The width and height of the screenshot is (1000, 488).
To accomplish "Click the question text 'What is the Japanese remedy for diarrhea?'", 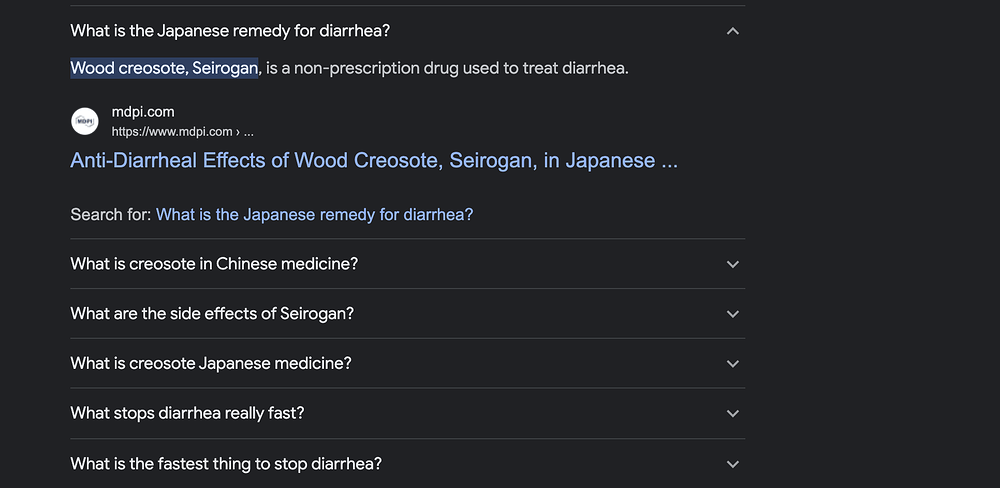I will tap(230, 31).
